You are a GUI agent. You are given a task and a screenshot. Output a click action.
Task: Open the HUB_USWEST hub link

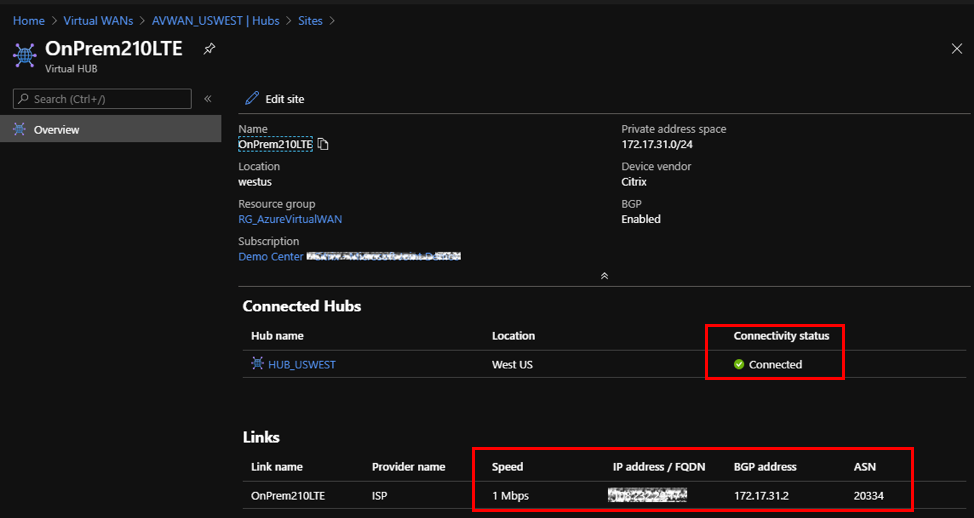[x=302, y=365]
